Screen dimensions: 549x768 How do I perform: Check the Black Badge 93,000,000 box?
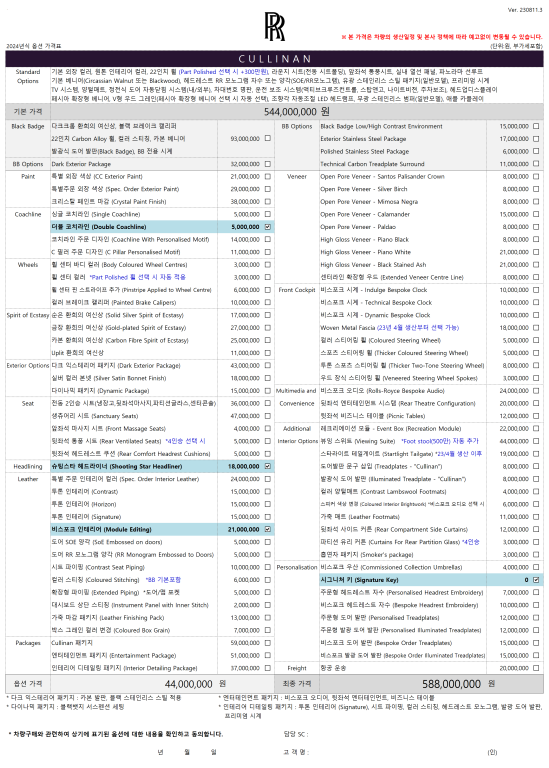(267, 139)
